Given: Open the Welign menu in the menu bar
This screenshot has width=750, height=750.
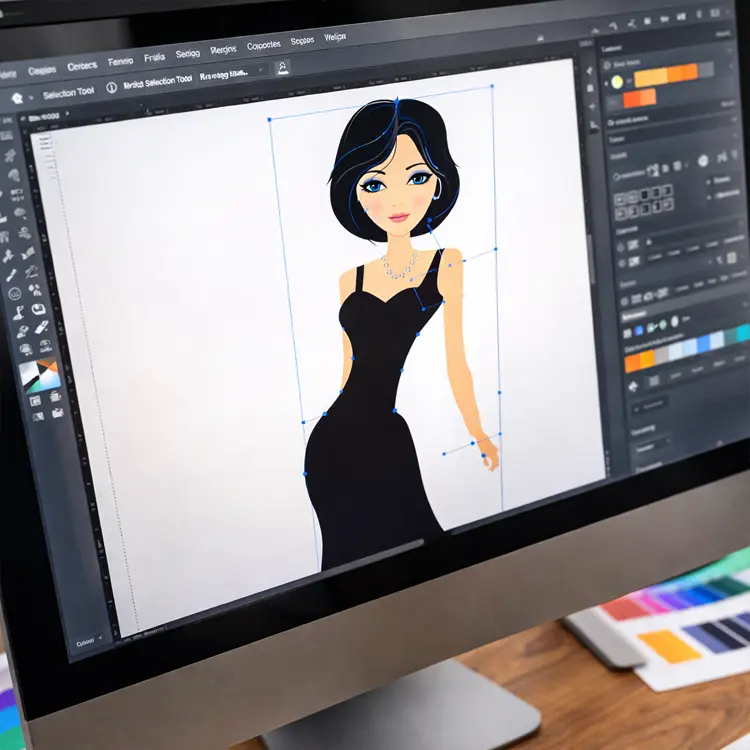Looking at the screenshot, I should (x=334, y=38).
